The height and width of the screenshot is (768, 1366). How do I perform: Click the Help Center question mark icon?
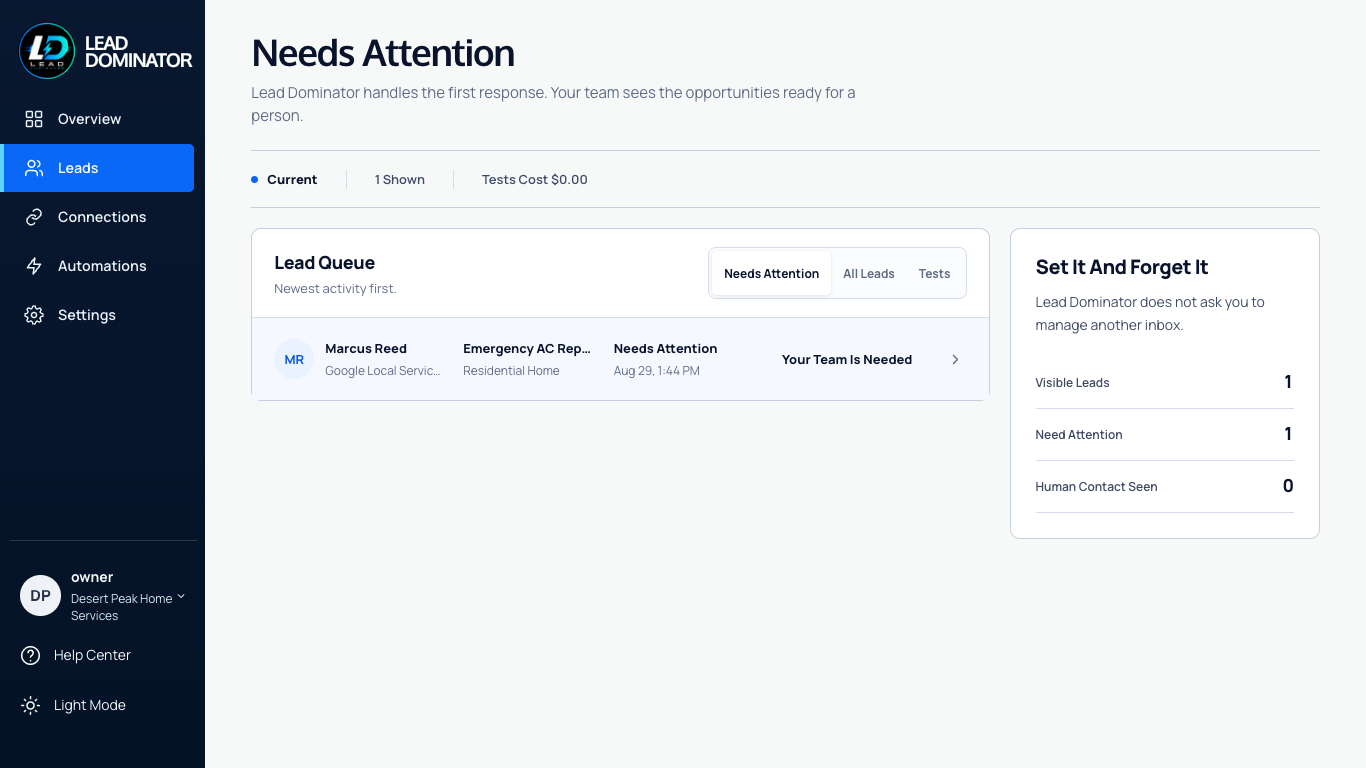31,656
